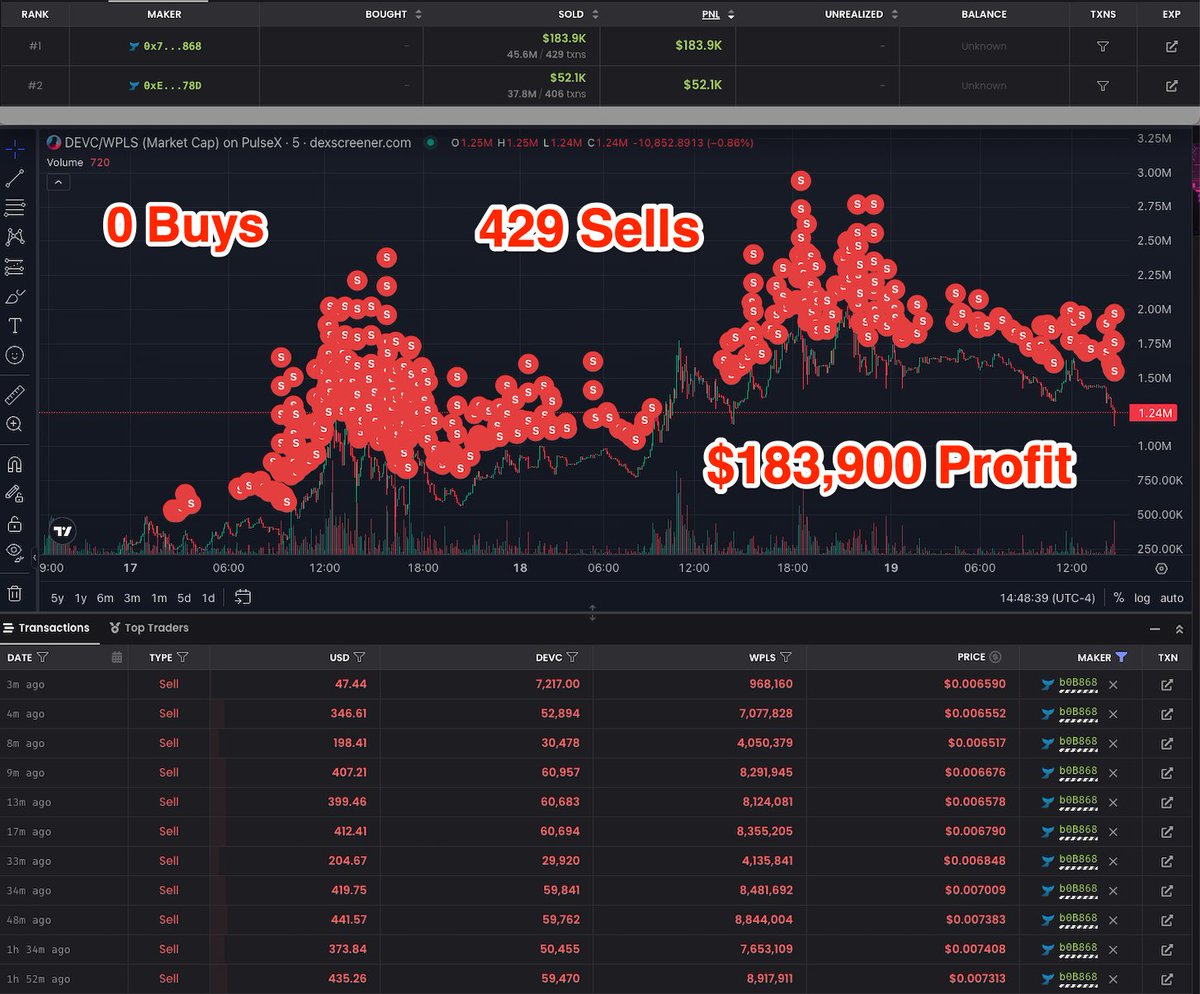Sort top table by PNL column
The width and height of the screenshot is (1200, 994).
(x=730, y=15)
